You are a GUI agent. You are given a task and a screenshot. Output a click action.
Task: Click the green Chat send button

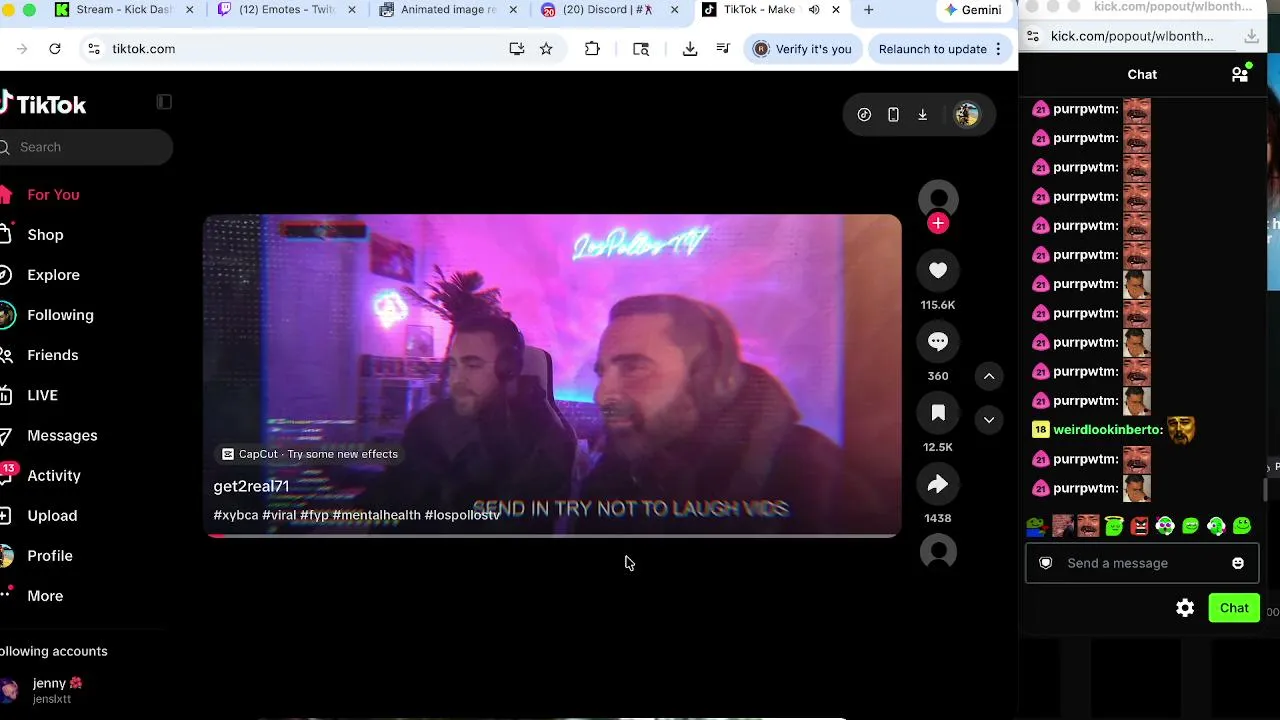[1234, 608]
